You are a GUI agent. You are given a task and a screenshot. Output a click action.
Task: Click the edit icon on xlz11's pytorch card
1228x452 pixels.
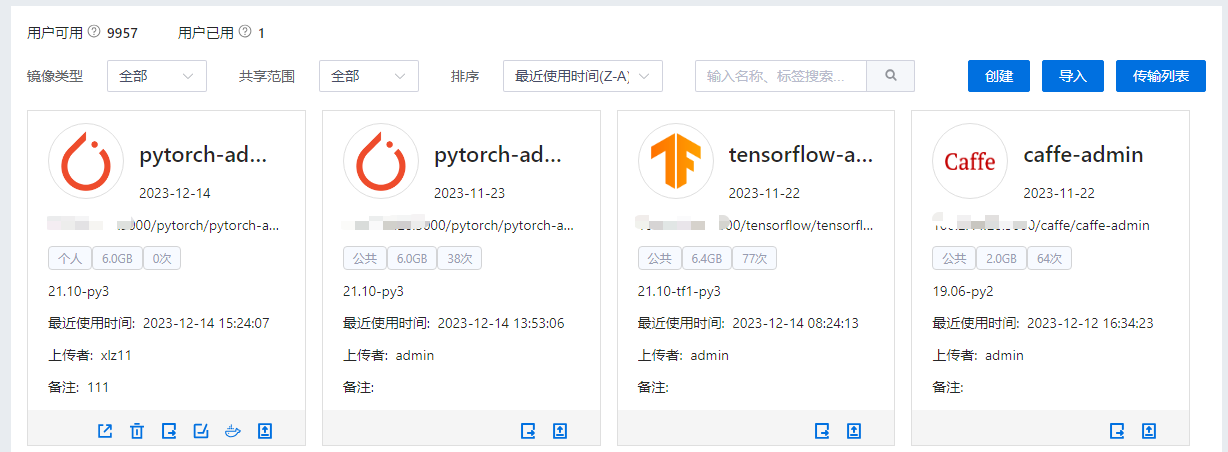click(201, 431)
